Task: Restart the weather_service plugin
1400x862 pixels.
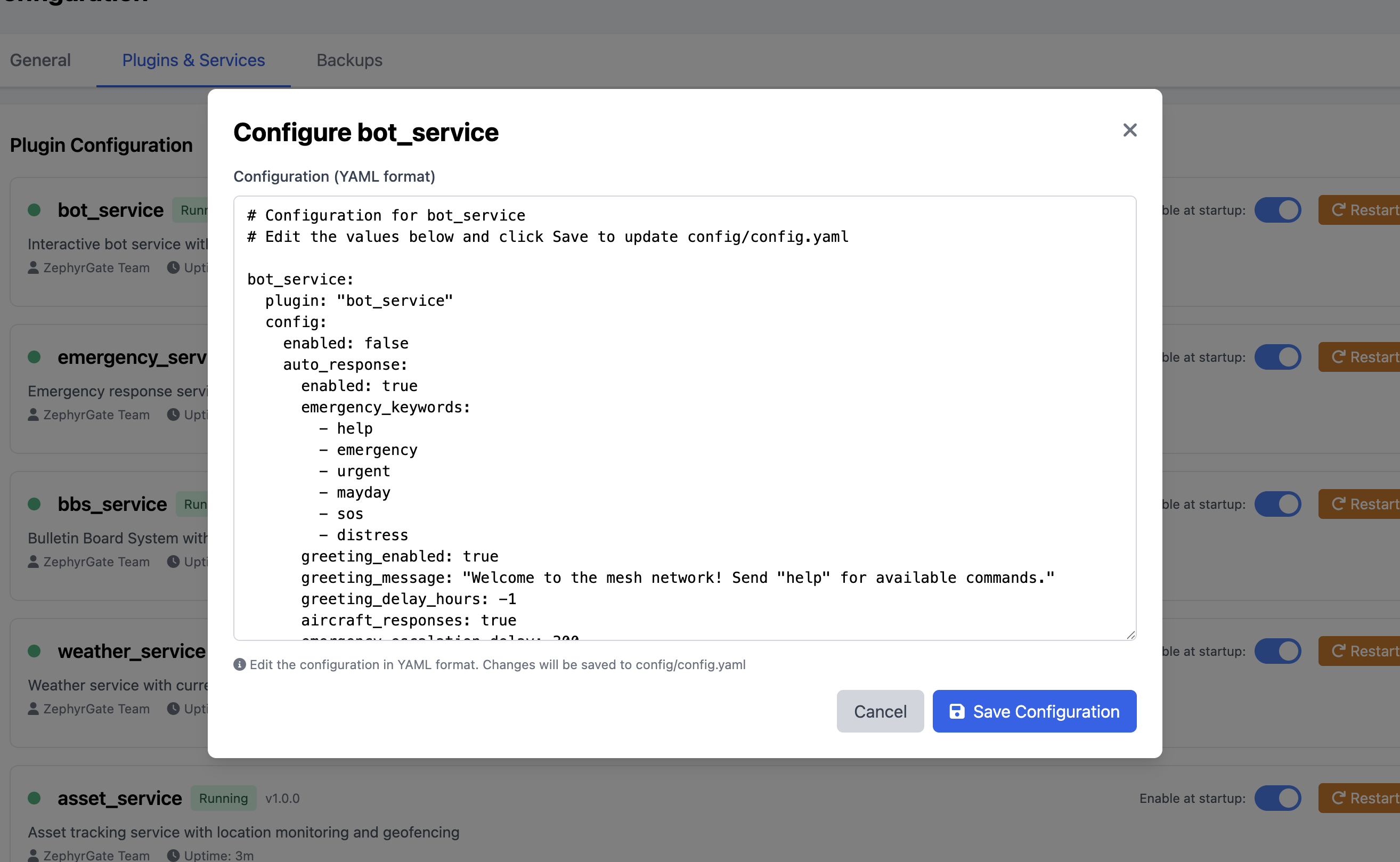Action: click(1374, 650)
